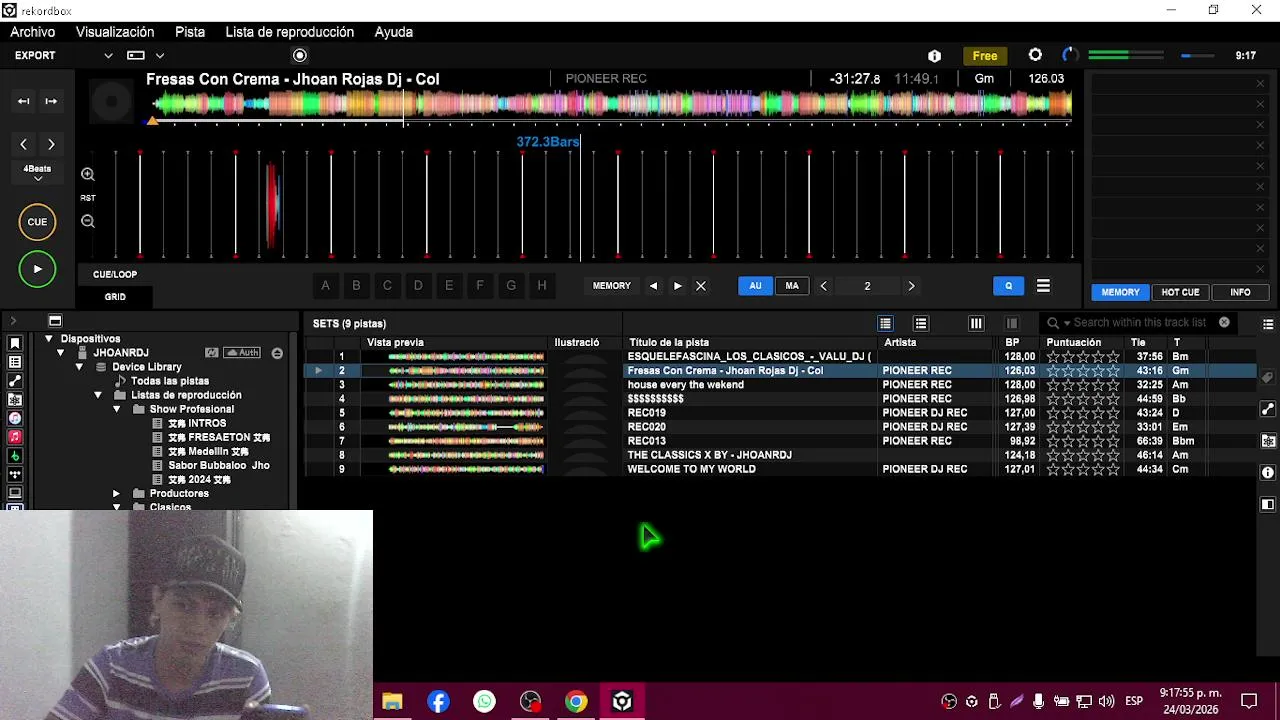Click the Free plan badge

[x=985, y=56]
